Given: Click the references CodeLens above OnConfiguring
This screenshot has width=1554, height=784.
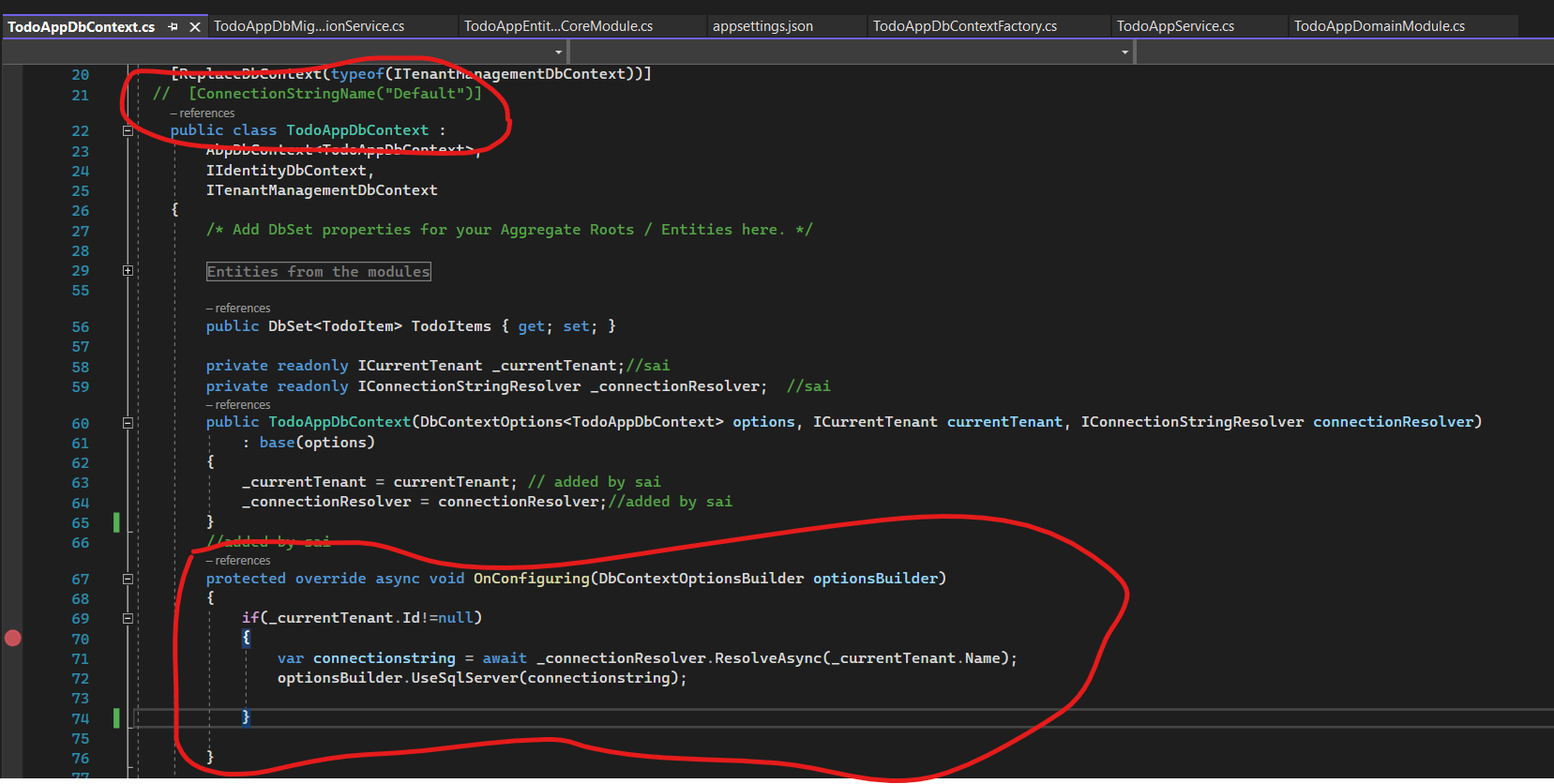Looking at the screenshot, I should click(238, 560).
